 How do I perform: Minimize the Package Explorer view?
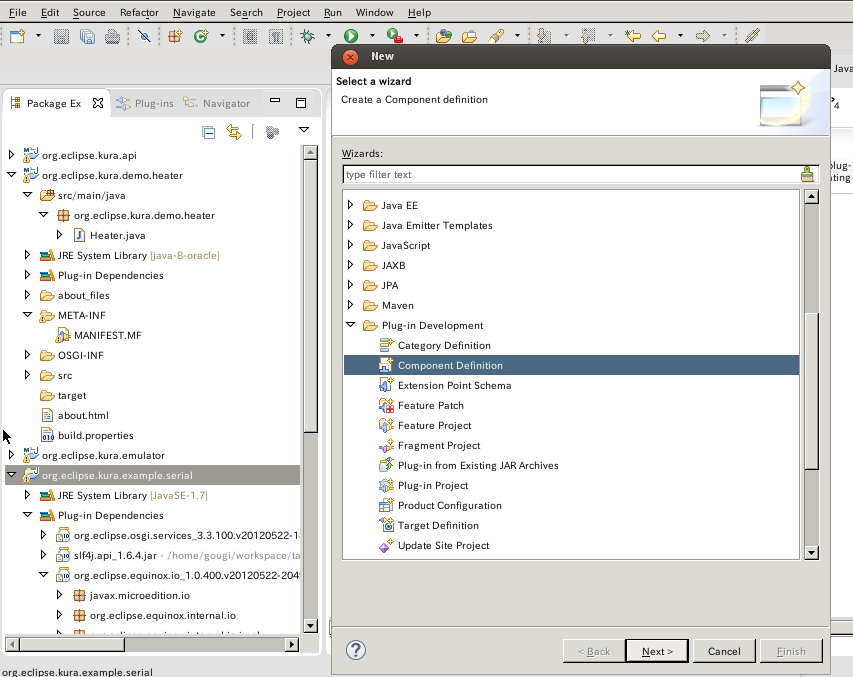275,101
